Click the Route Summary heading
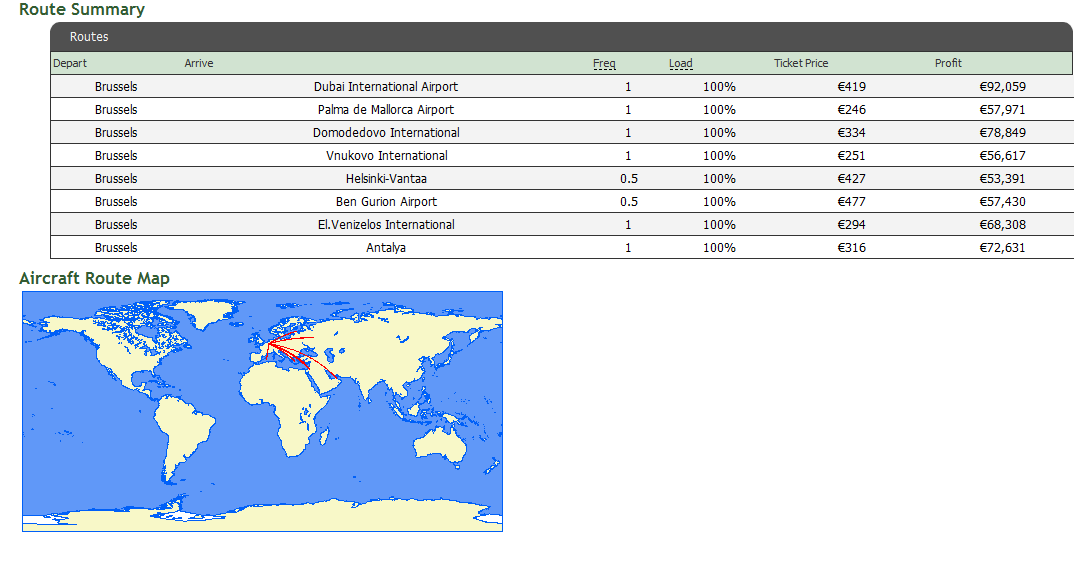 click(82, 10)
